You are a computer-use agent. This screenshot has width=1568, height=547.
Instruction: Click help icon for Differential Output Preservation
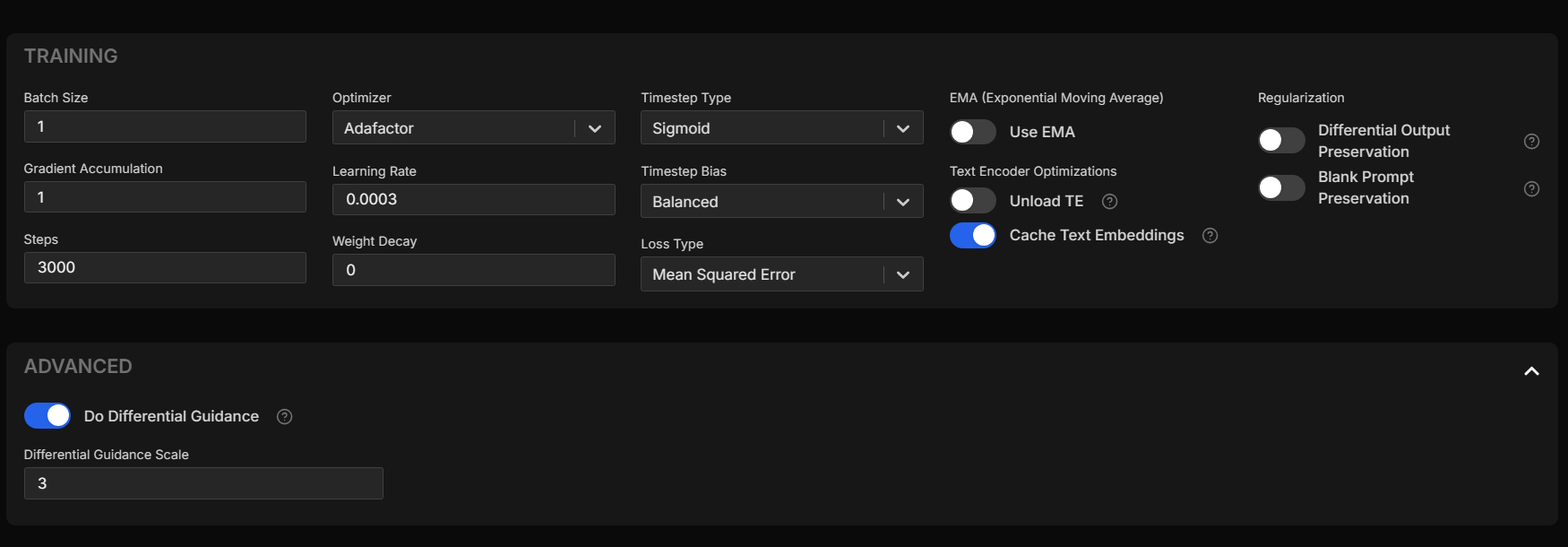(x=1531, y=142)
